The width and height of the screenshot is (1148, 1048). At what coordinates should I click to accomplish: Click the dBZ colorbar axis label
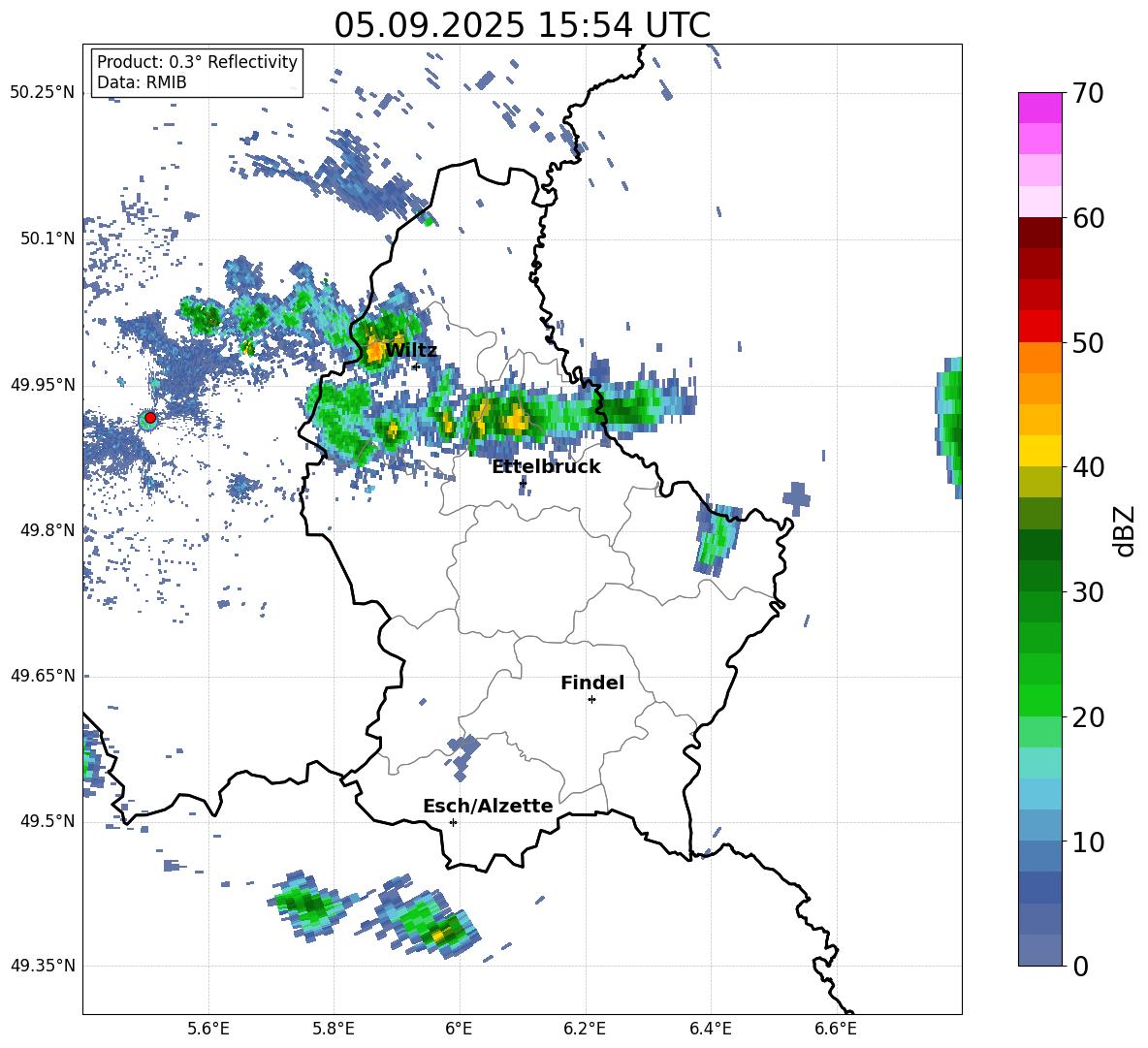1125,530
